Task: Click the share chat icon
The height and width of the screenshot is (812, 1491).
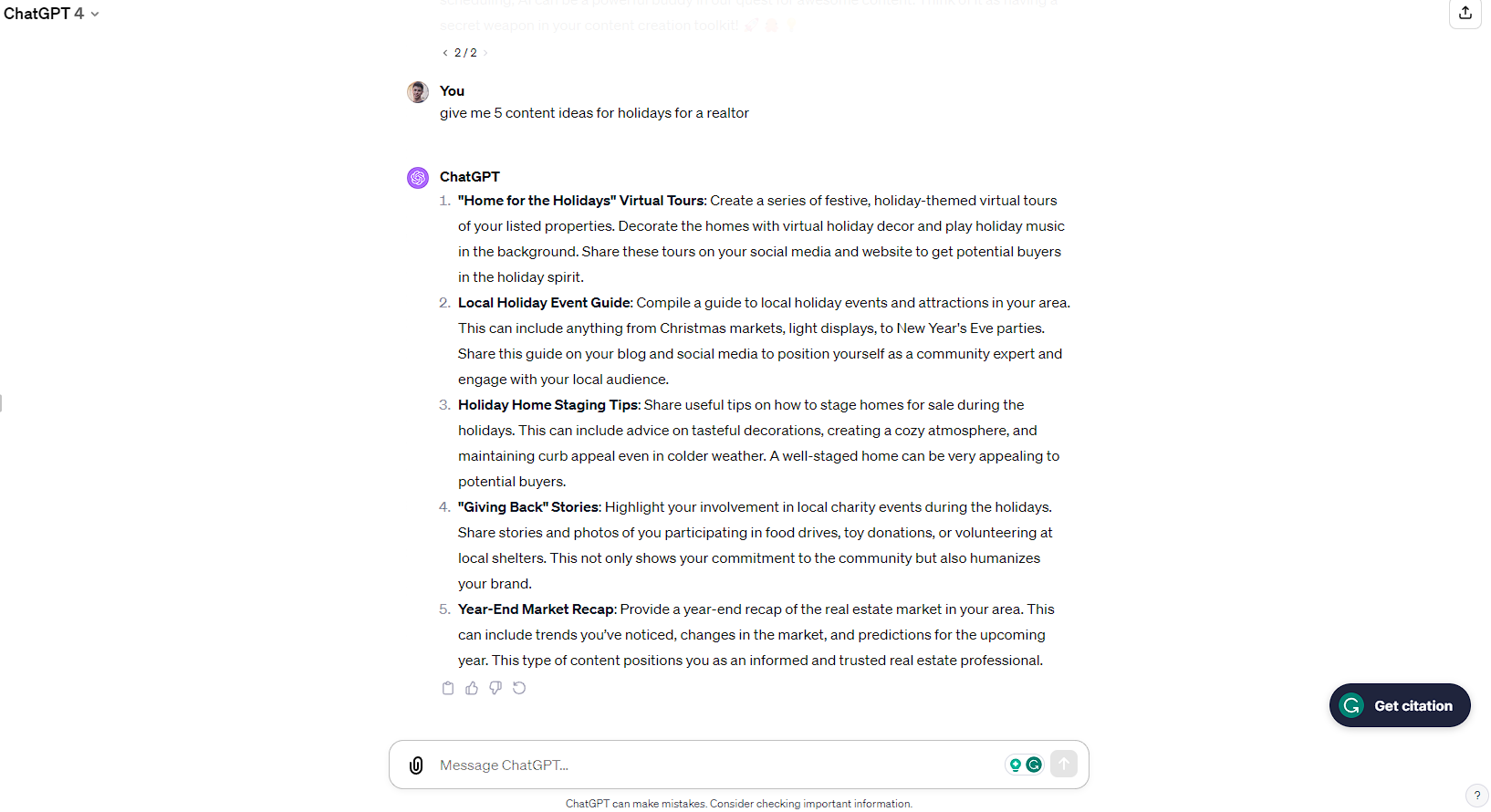Action: pos(1465,13)
